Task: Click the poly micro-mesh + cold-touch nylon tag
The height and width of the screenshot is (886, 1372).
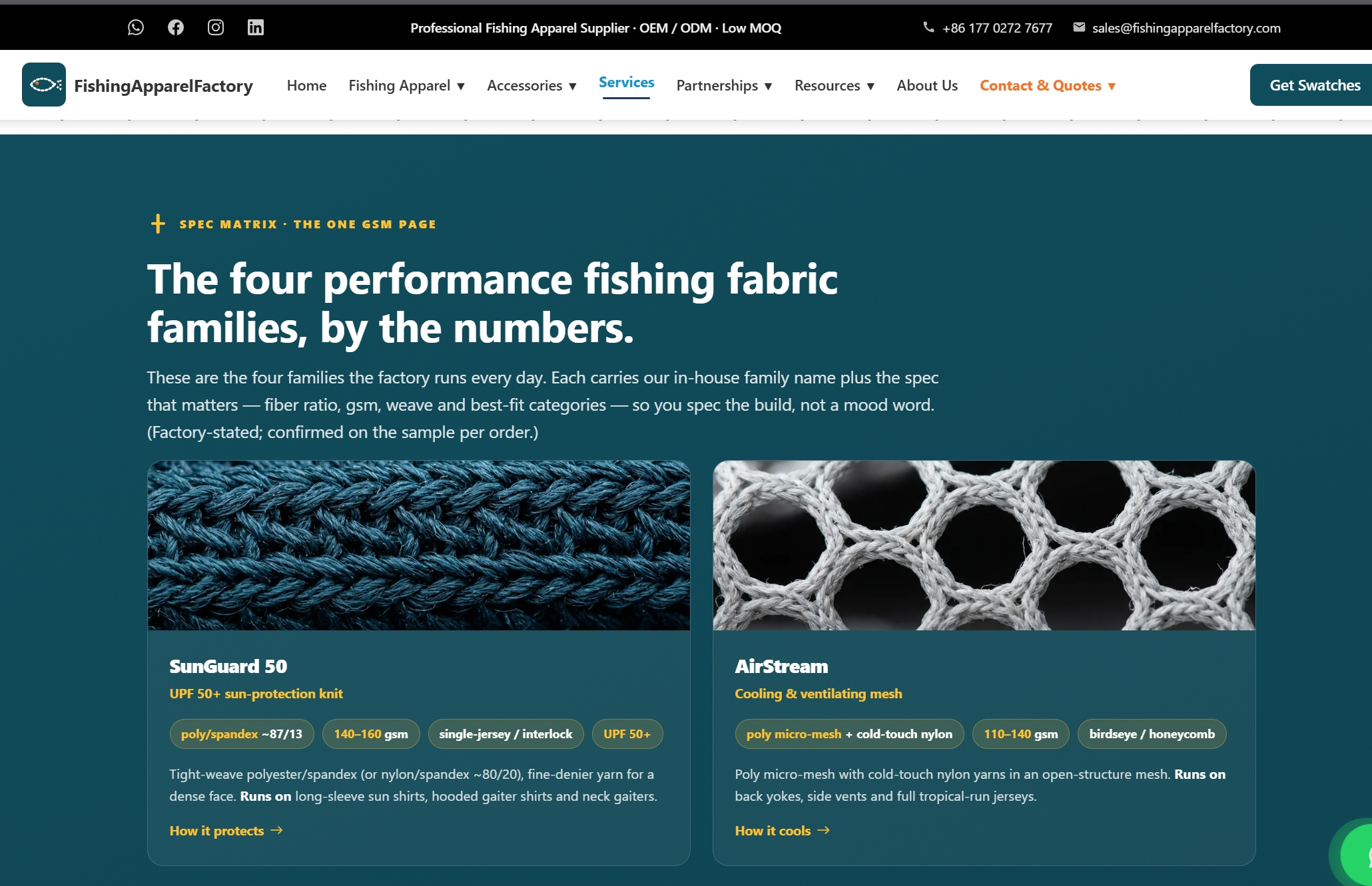Action: click(849, 734)
